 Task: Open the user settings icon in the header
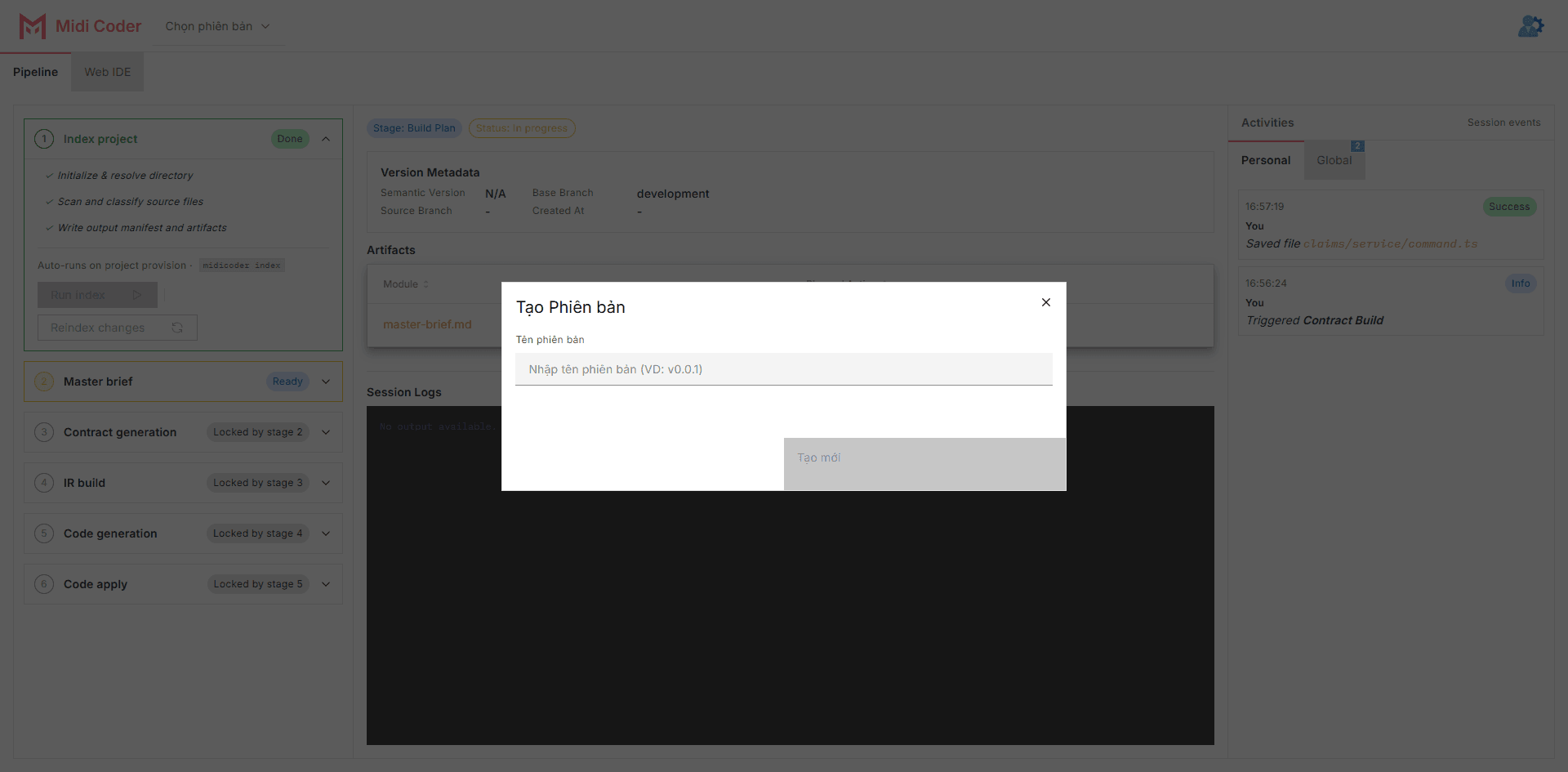[1530, 26]
